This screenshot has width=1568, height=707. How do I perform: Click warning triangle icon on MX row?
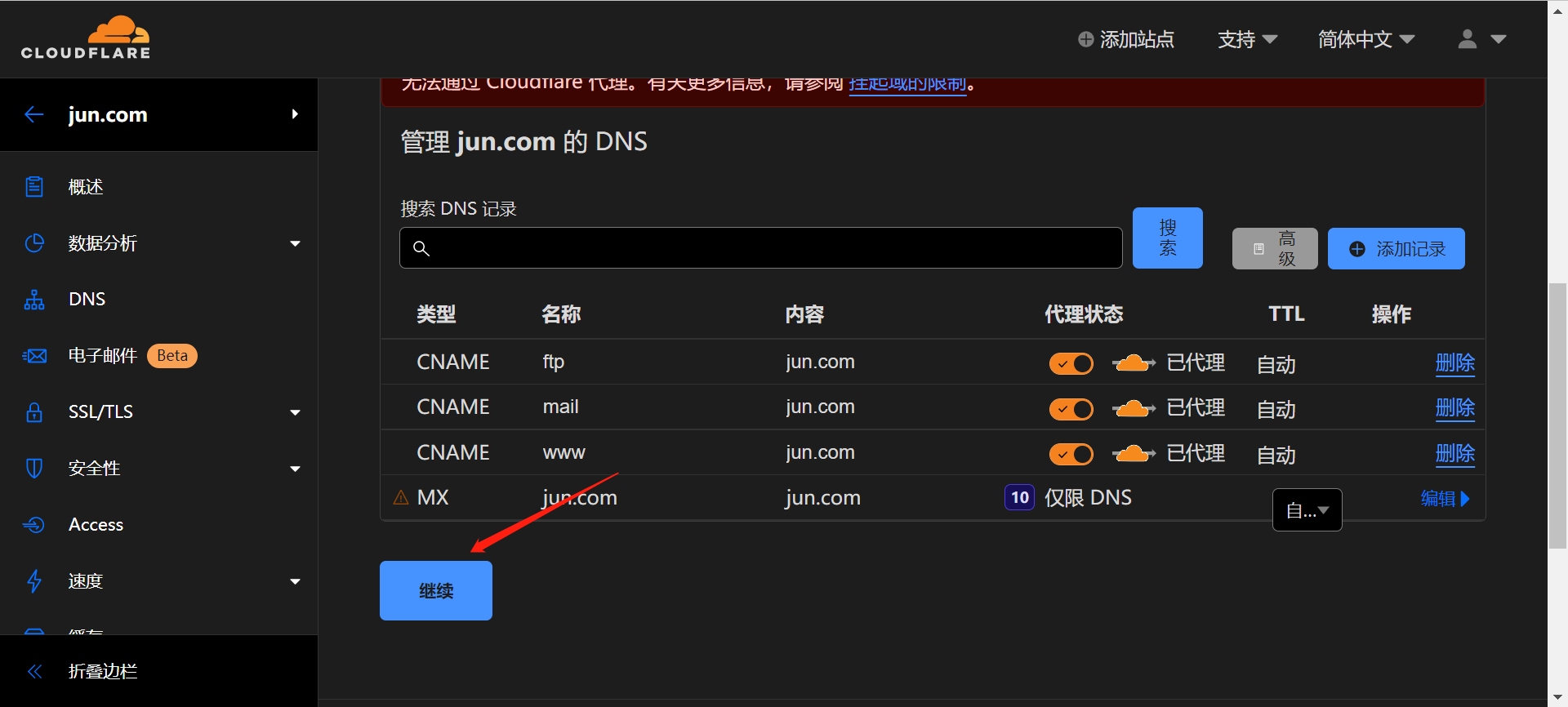click(401, 497)
